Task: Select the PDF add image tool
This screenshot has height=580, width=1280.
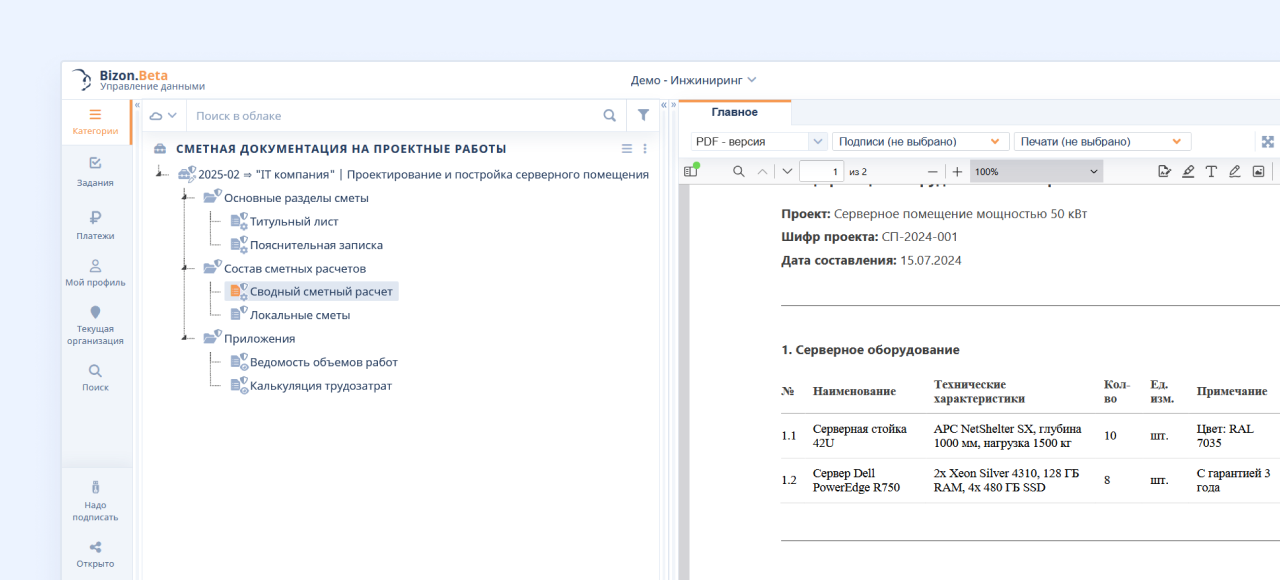Action: point(1258,171)
